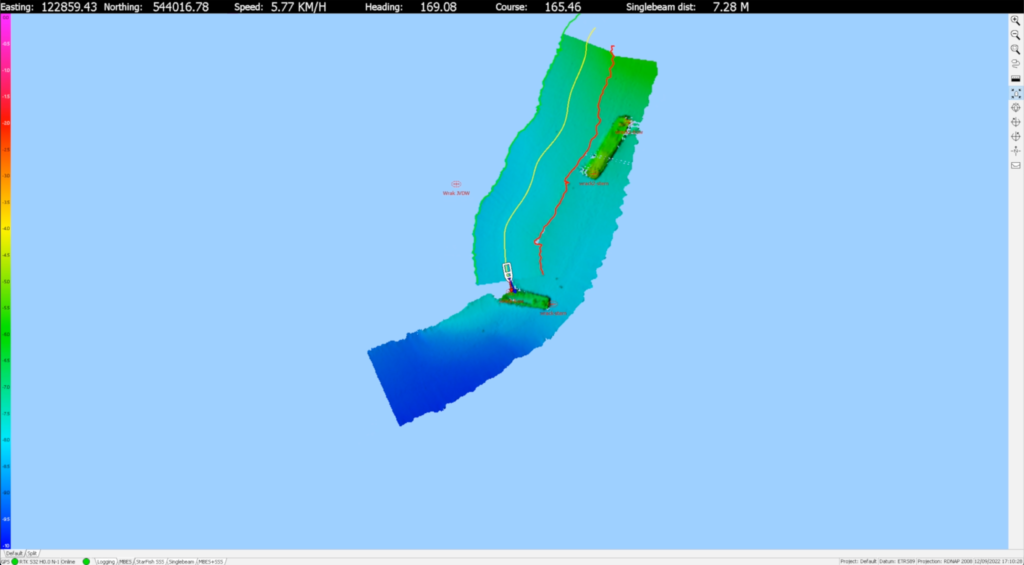Viewport: 1024px width, 565px height.
Task: Open the Split view tab
Action: (33, 552)
